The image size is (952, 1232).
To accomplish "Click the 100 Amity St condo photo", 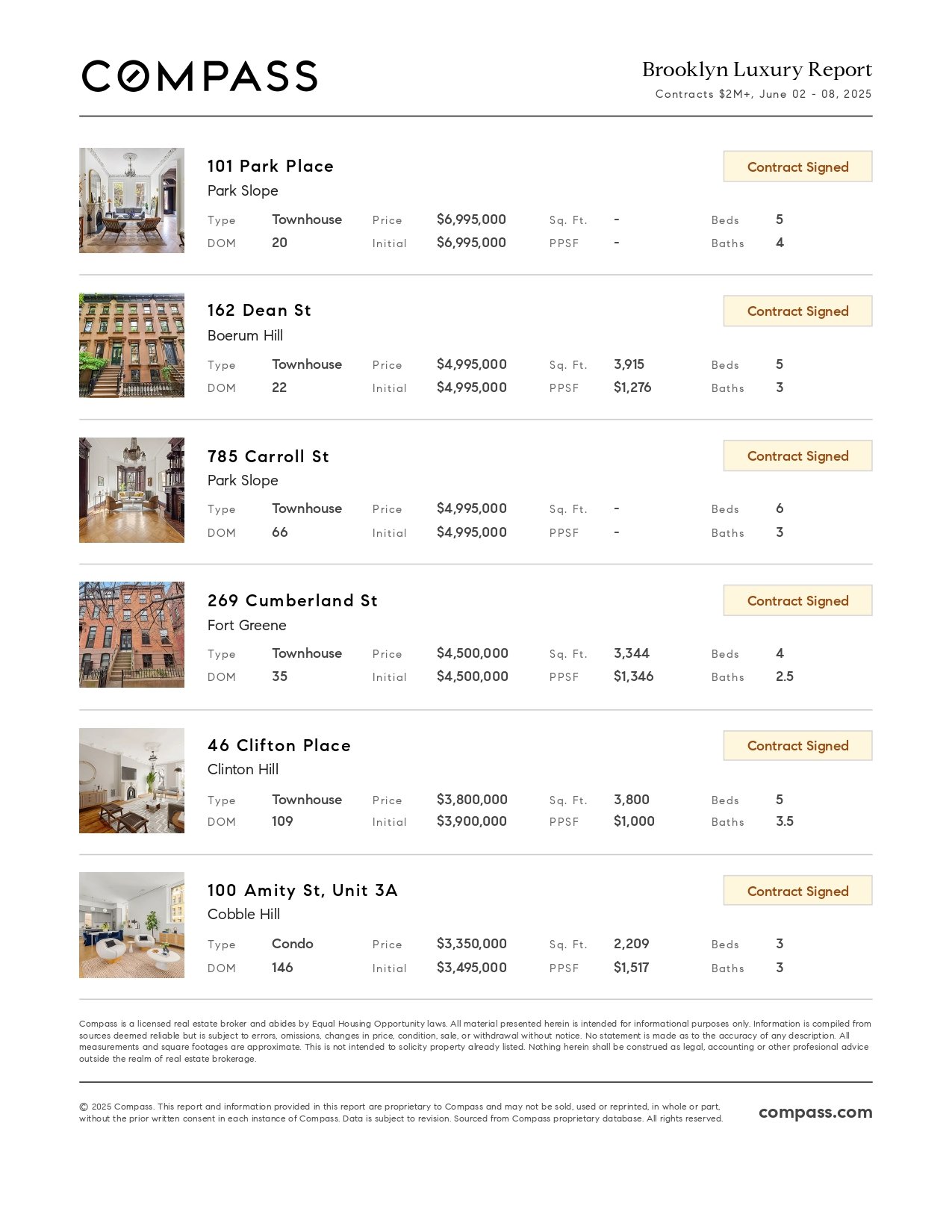I will click(x=131, y=925).
